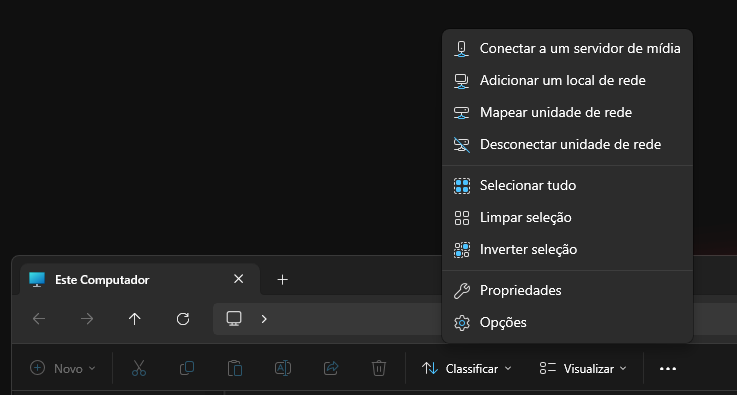
Task: Go forward with the right arrow
Action: pyautogui.click(x=87, y=319)
